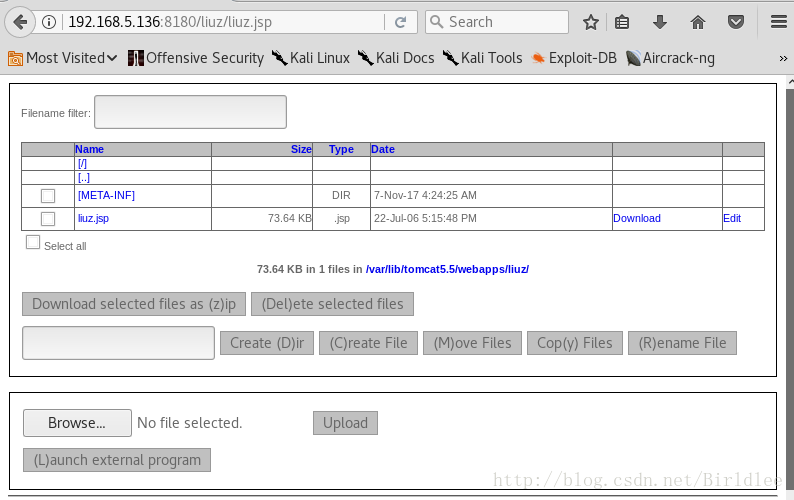
Task: Go to the Home page icon
Action: point(698,22)
